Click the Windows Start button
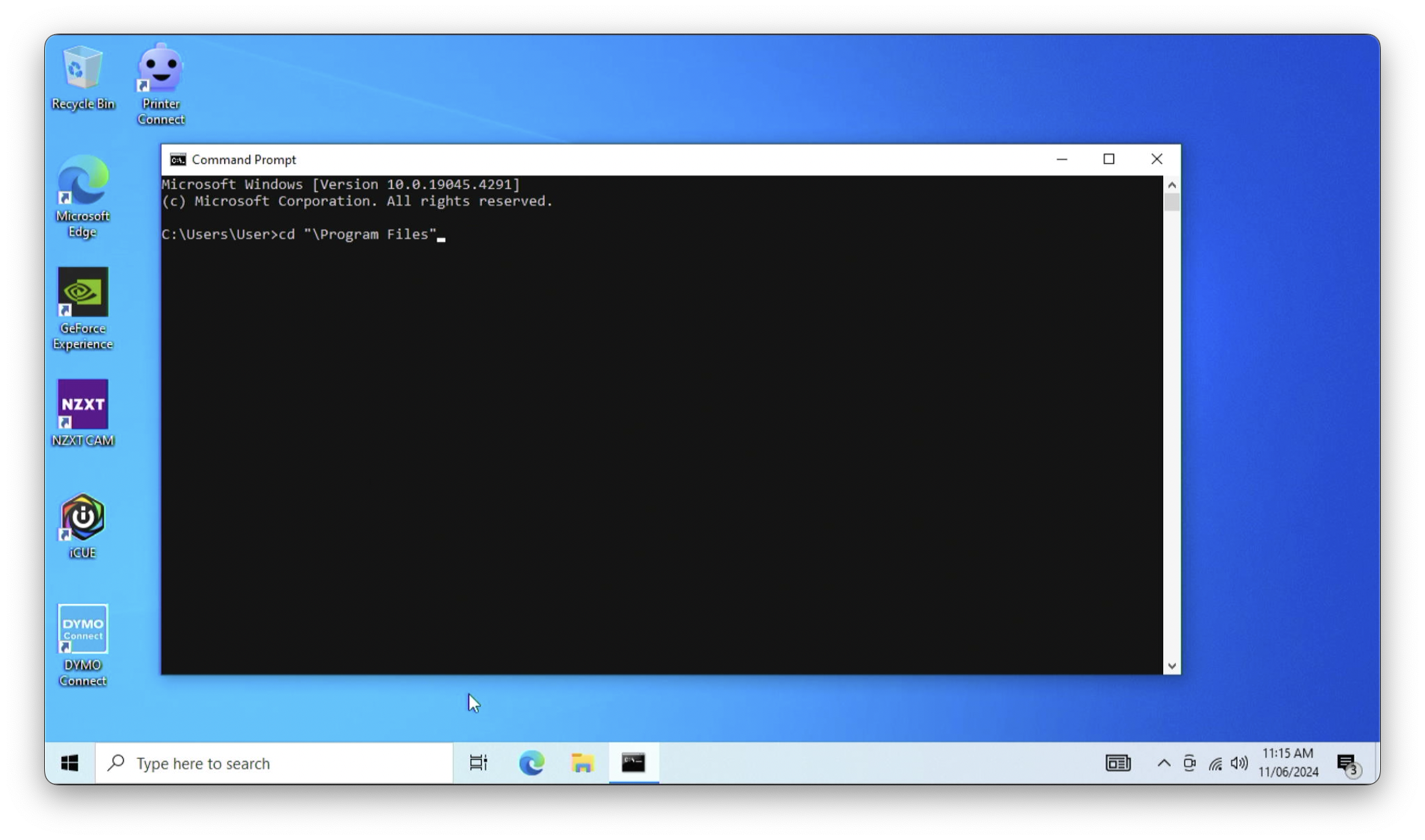Screen dimensions: 1425x840 tap(70, 763)
